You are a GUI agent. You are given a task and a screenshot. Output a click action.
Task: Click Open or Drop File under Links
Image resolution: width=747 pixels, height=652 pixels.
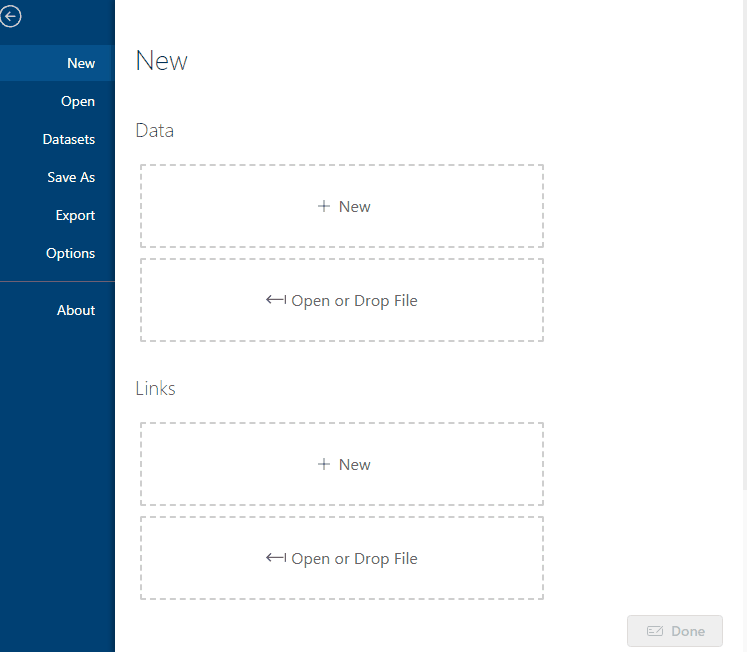click(342, 558)
